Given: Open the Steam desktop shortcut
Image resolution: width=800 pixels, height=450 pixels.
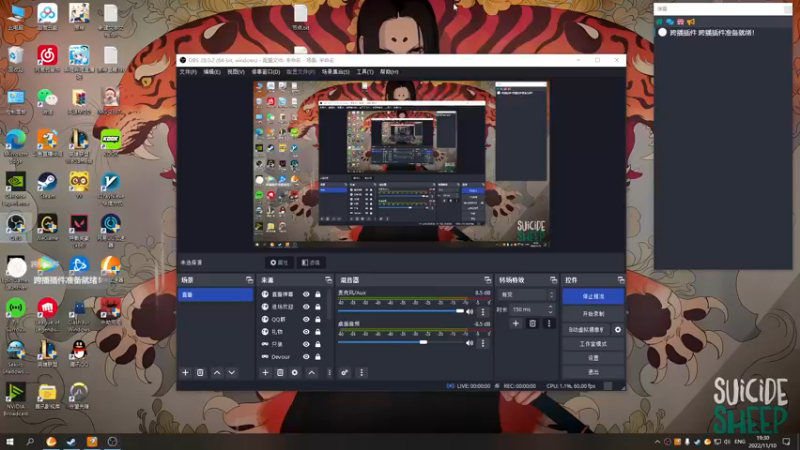Looking at the screenshot, I should tap(47, 185).
